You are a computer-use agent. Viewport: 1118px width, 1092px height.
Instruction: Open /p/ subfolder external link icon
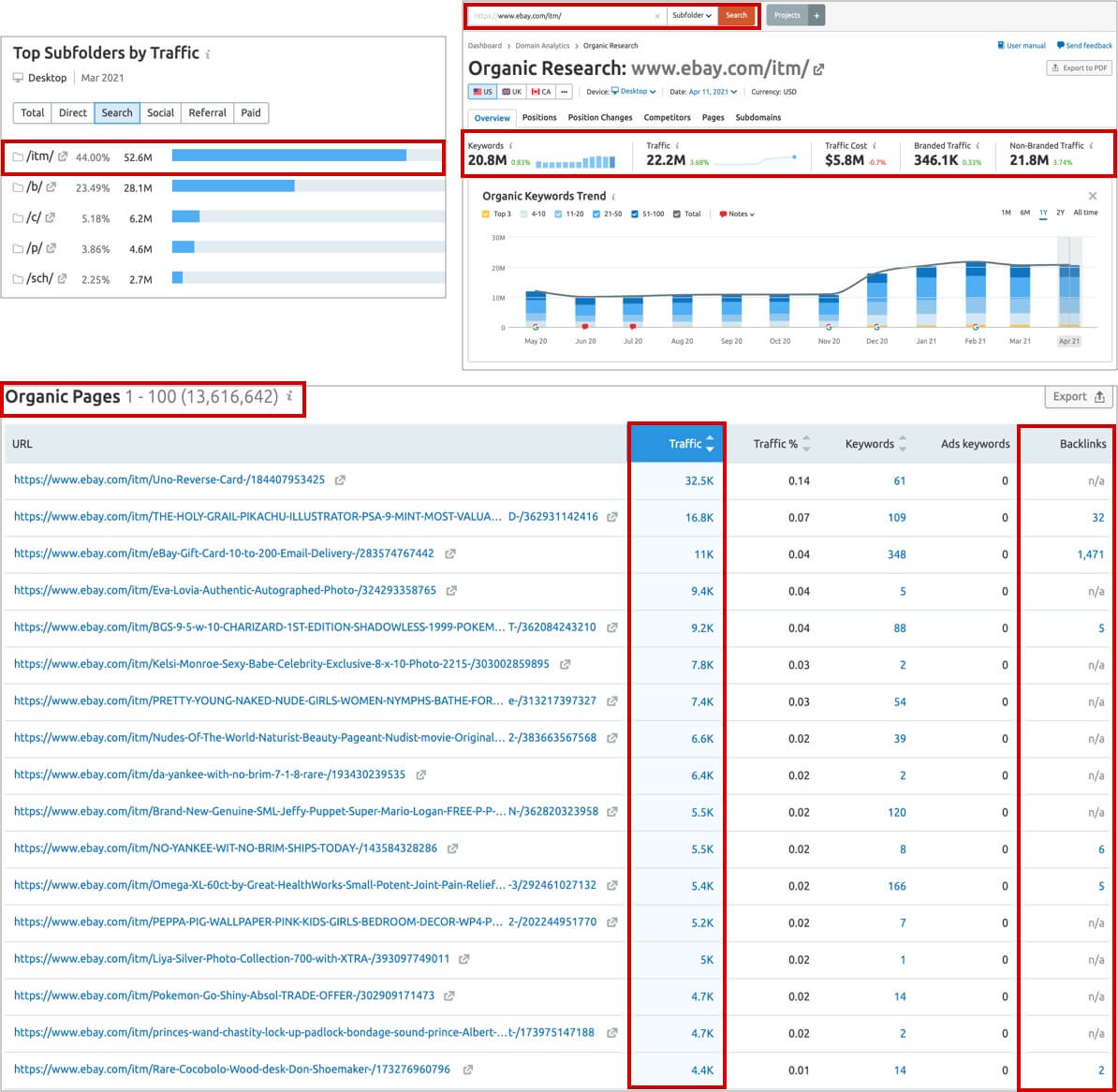click(51, 248)
